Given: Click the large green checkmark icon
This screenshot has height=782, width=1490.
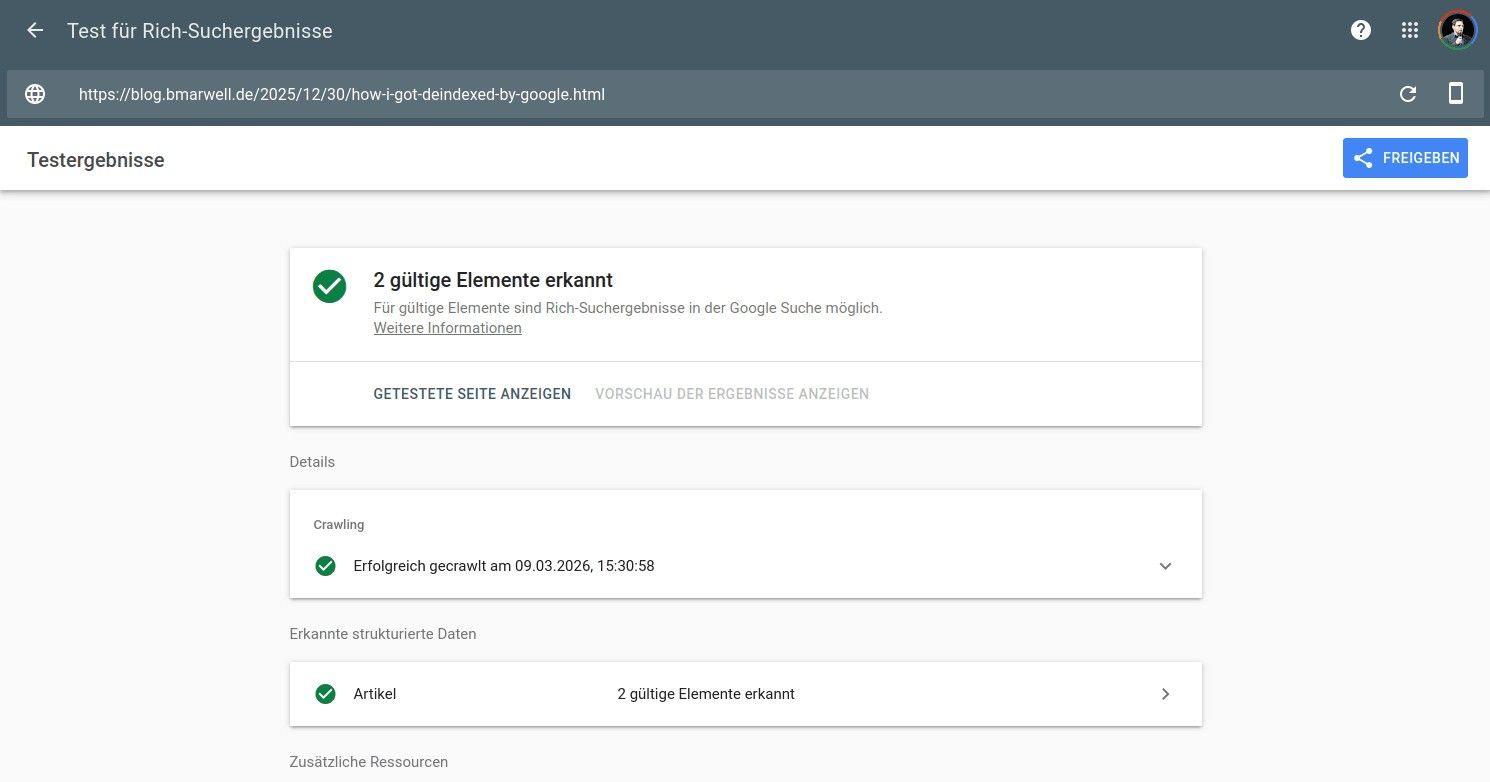Looking at the screenshot, I should [329, 286].
